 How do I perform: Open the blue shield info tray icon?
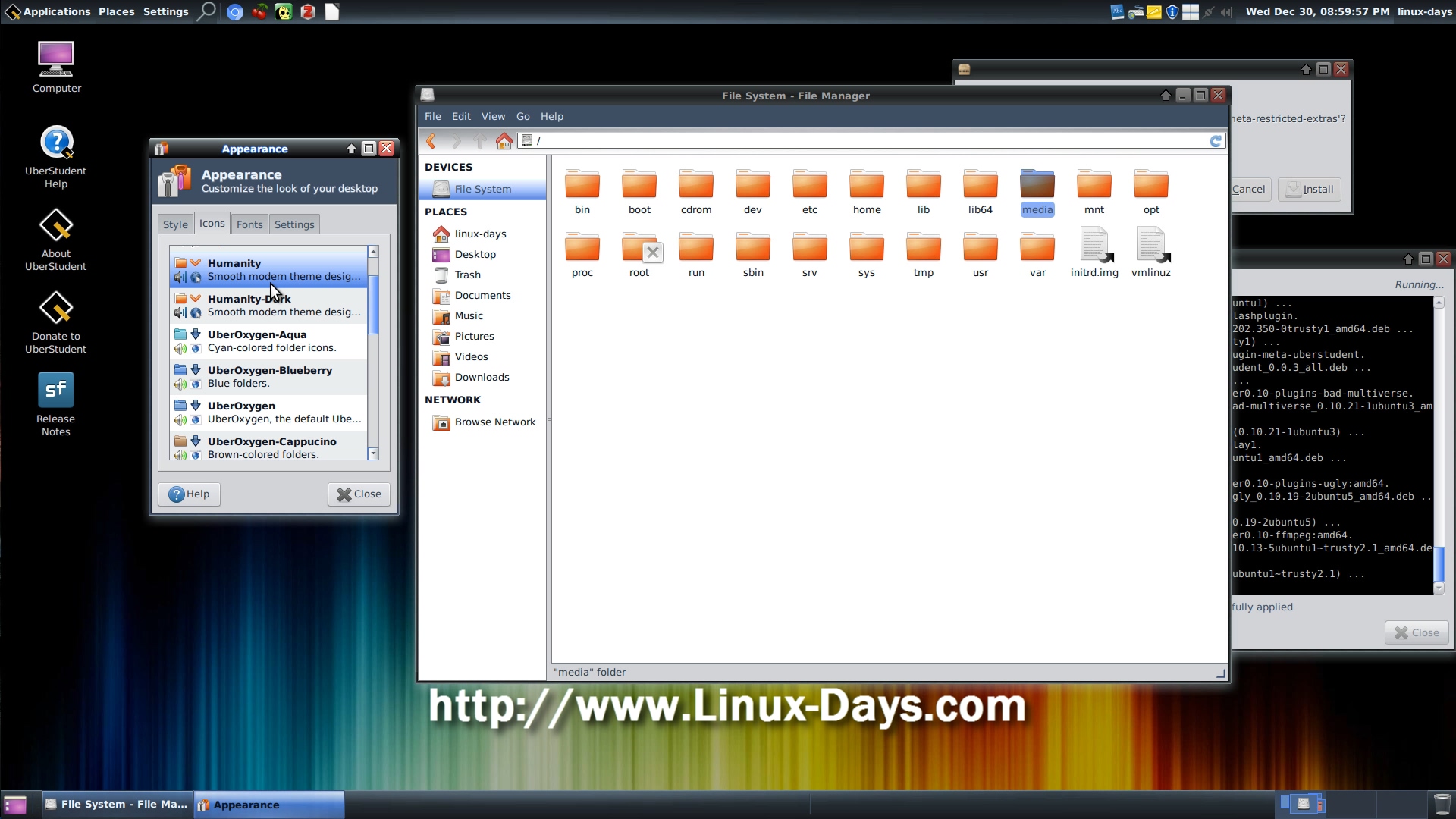click(x=1172, y=12)
